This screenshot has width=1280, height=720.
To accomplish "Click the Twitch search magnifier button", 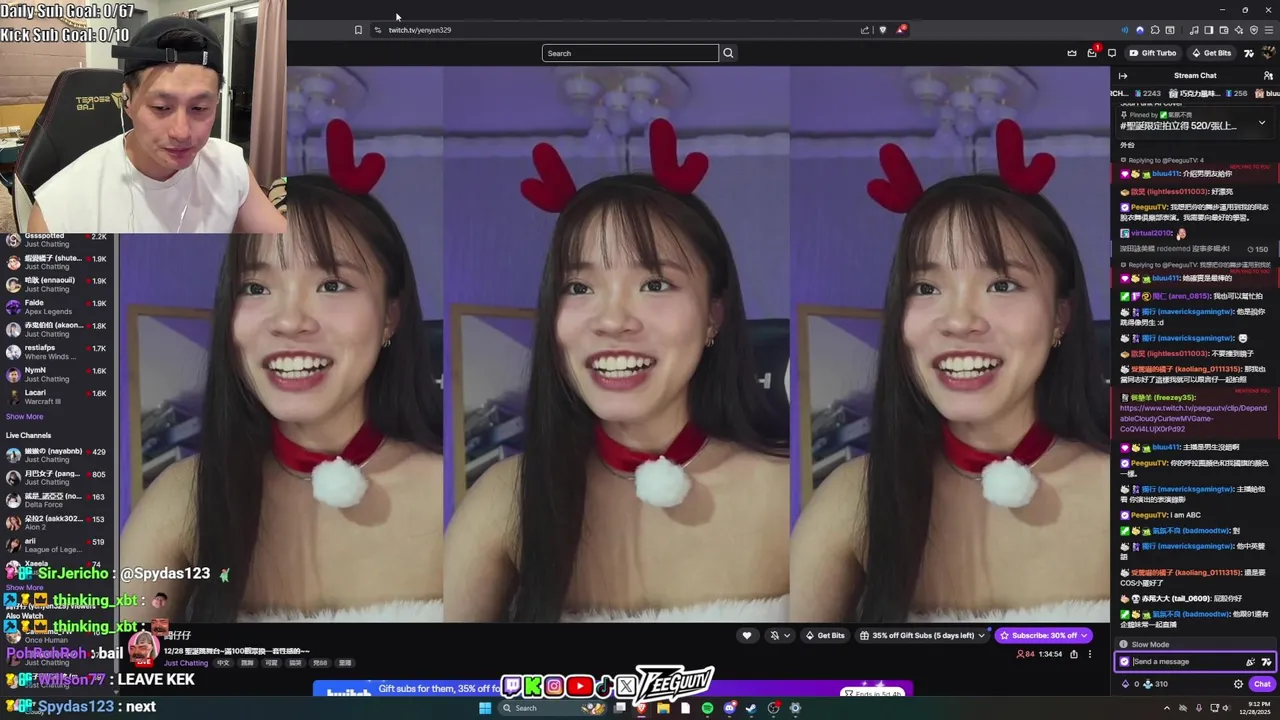I will click(x=728, y=53).
